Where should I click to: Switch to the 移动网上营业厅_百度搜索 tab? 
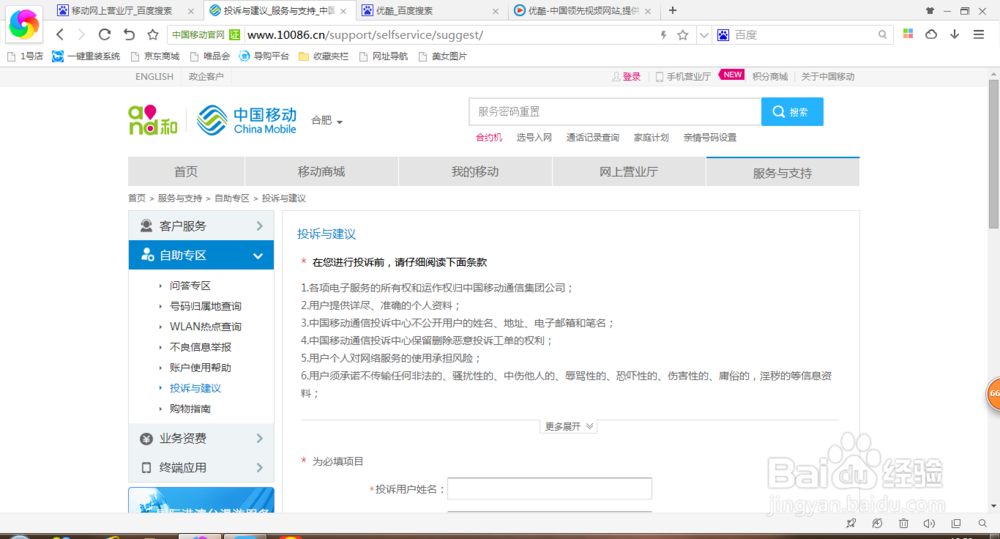click(121, 11)
